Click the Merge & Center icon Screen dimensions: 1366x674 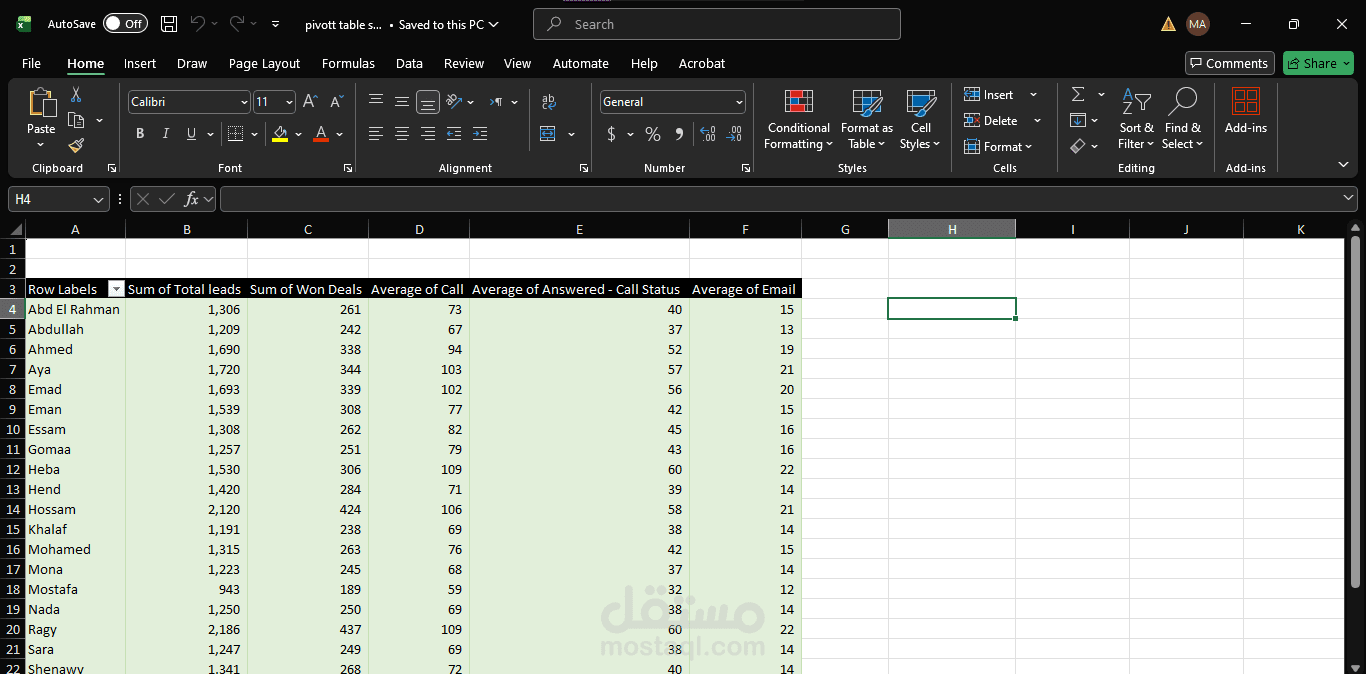pyautogui.click(x=548, y=134)
